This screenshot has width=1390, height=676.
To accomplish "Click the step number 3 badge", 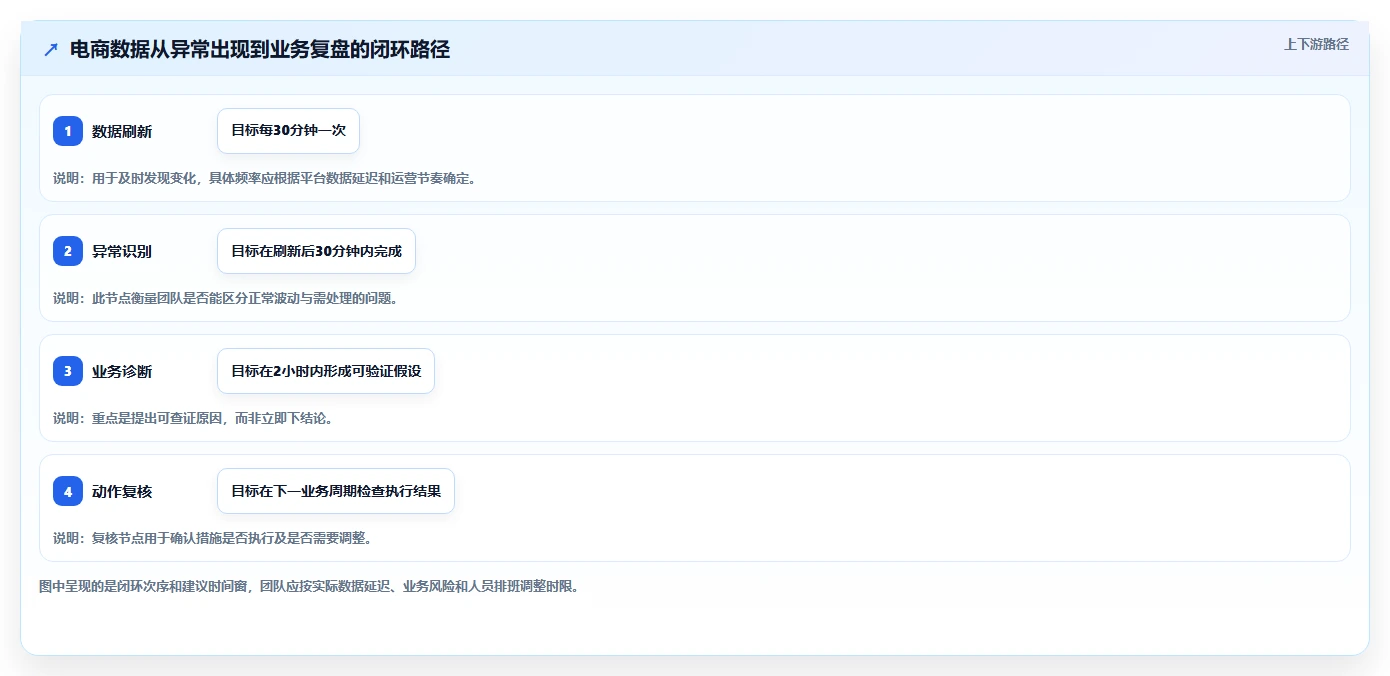I will pyautogui.click(x=68, y=371).
